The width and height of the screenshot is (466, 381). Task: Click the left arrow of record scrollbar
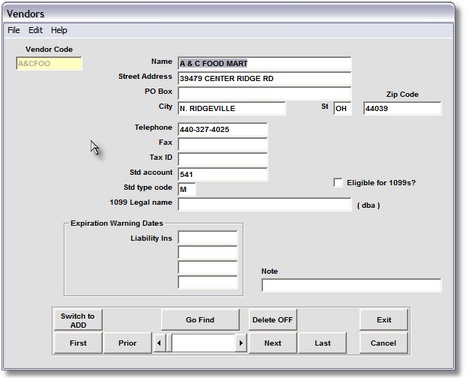pyautogui.click(x=159, y=343)
